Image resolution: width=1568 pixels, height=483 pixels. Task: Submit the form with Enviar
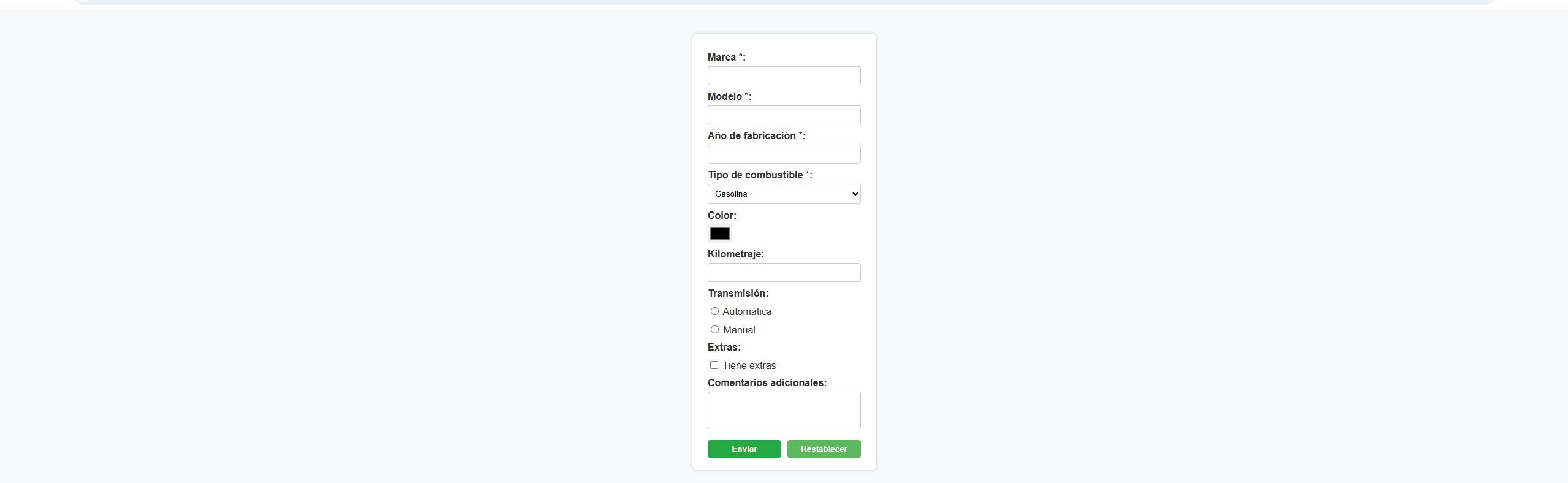744,449
